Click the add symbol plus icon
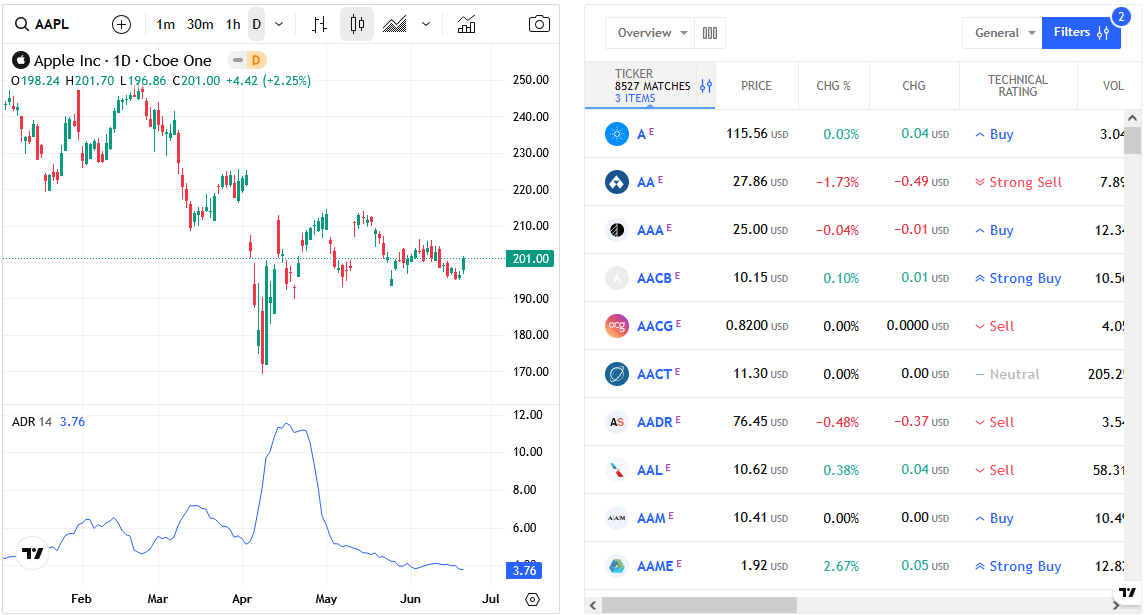The width and height of the screenshot is (1145, 615). (121, 24)
